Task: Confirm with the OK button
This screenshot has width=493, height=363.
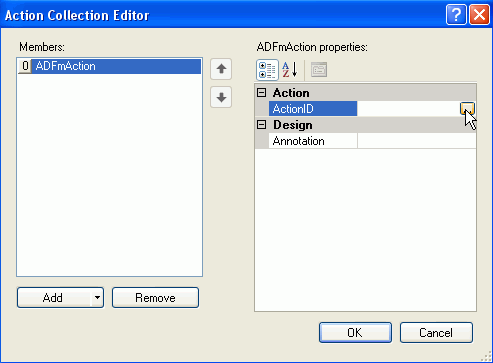Action: 355,332
